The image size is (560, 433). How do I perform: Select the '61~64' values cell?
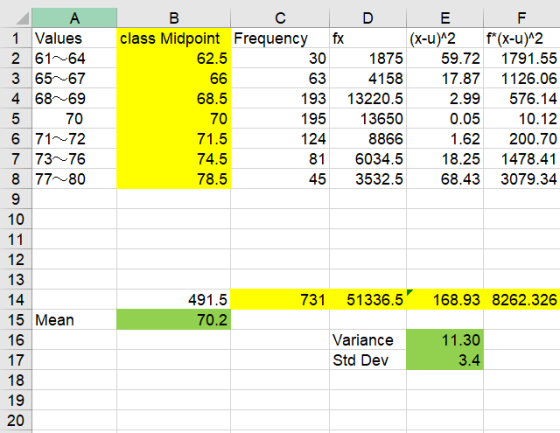coord(74,58)
